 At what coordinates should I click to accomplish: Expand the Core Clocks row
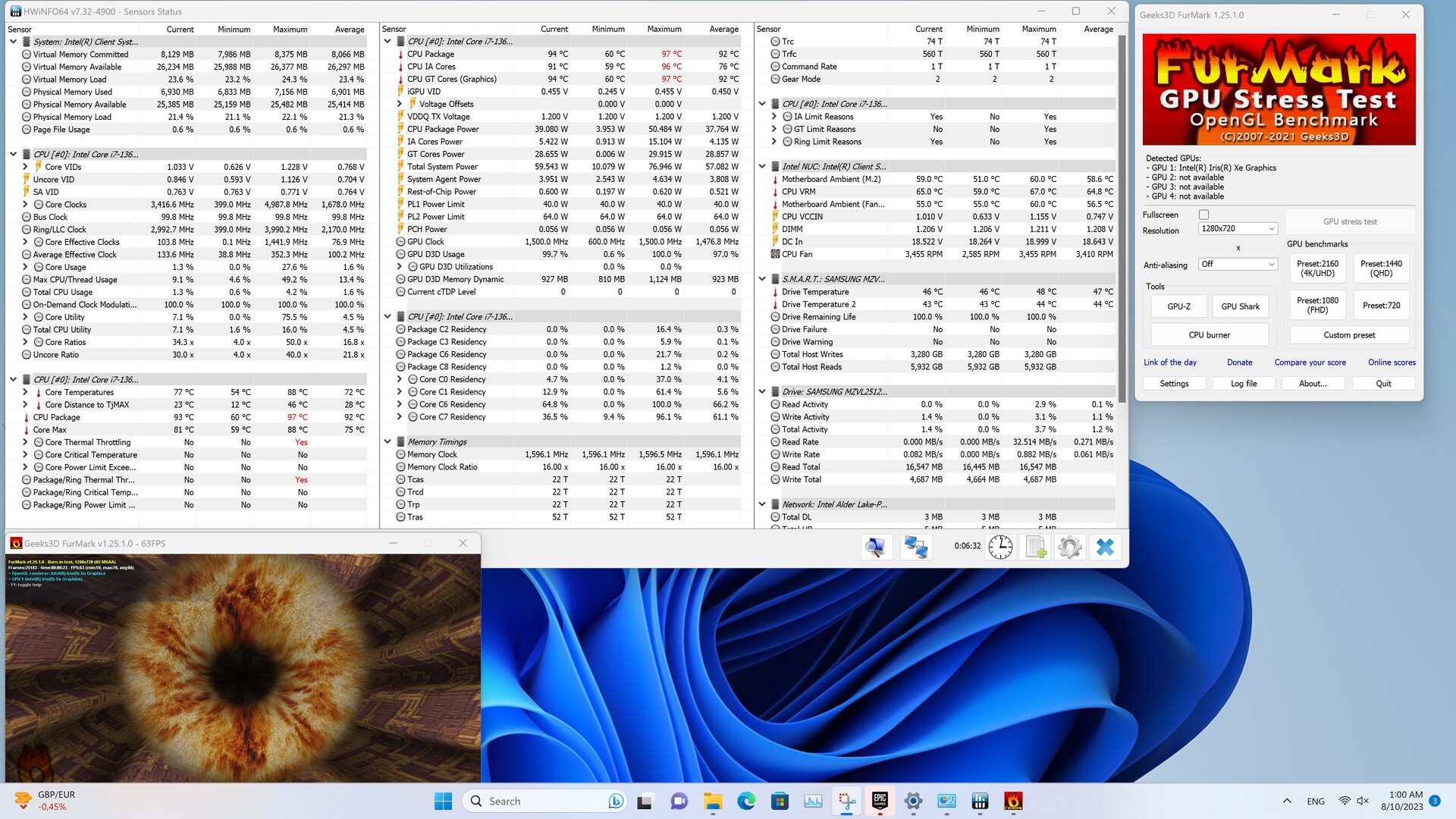25,205
